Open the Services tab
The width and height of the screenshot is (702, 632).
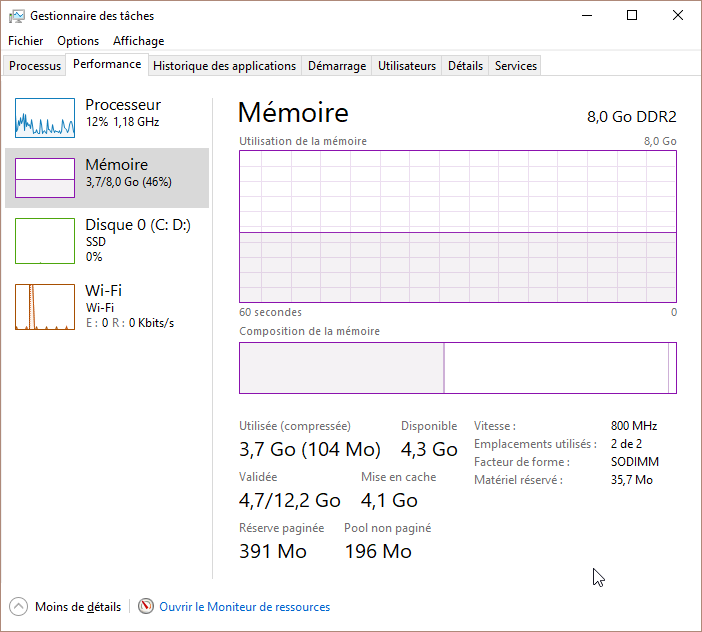tap(515, 66)
